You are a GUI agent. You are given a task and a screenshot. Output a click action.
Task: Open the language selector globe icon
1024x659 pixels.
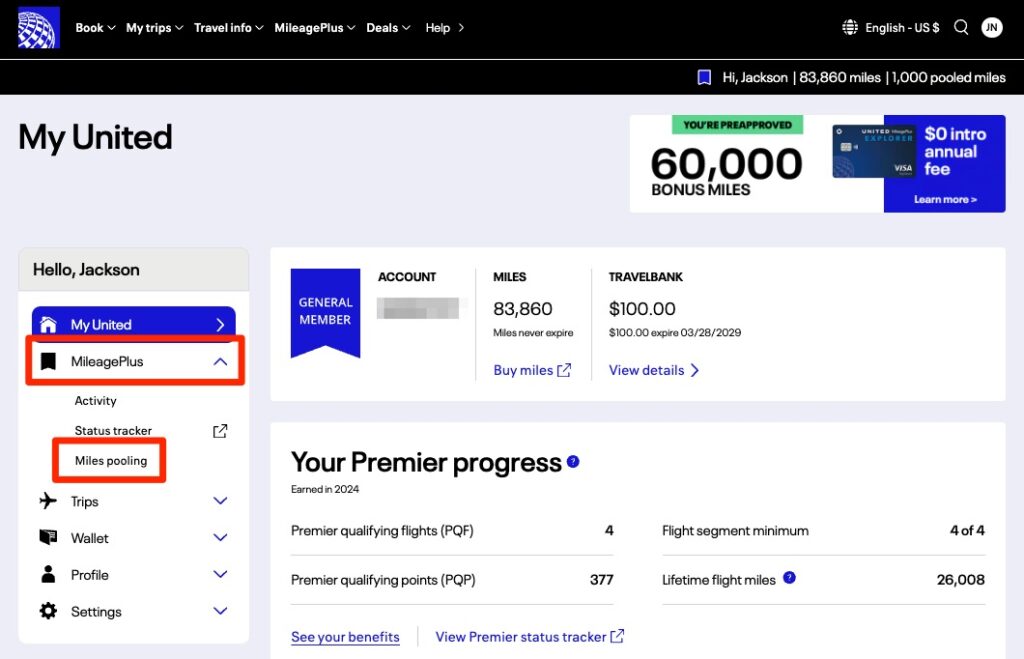point(848,27)
